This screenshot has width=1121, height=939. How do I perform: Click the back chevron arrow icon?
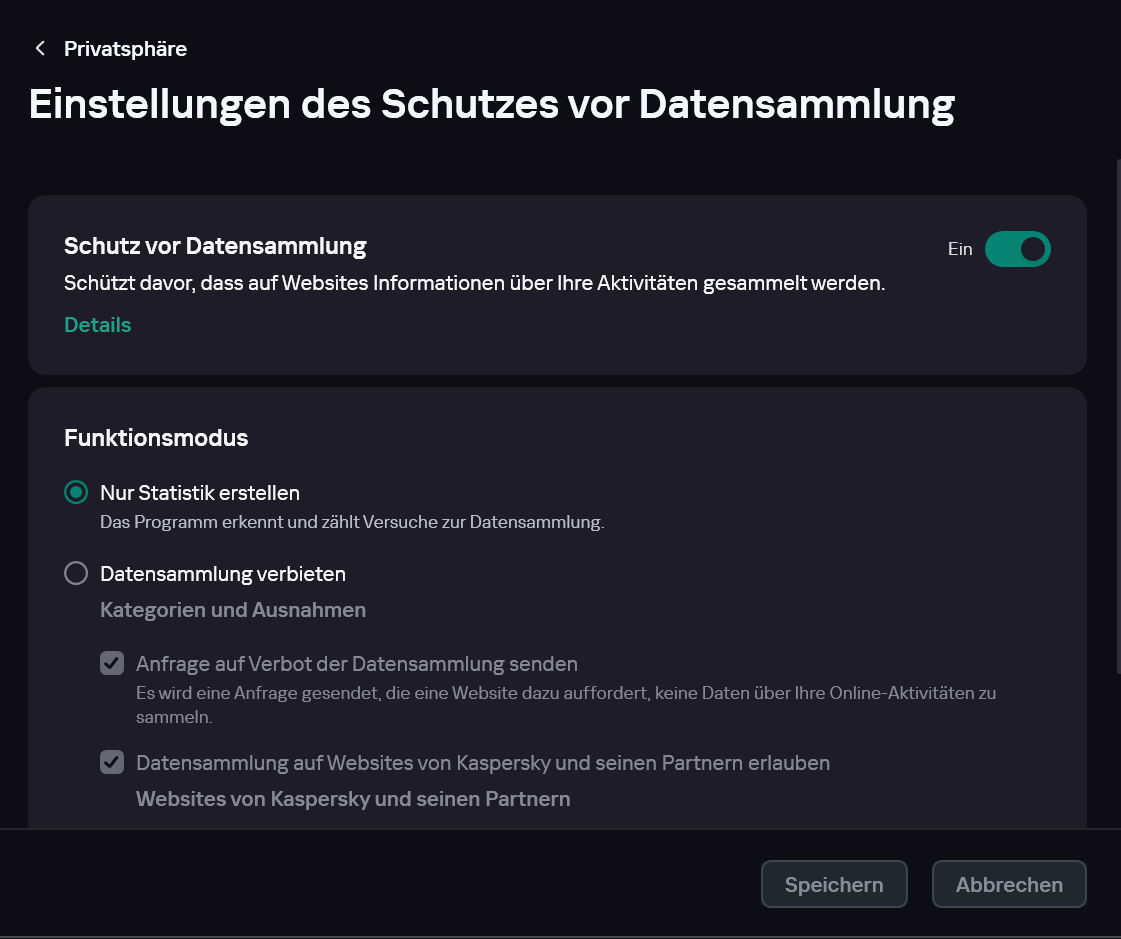tap(40, 48)
